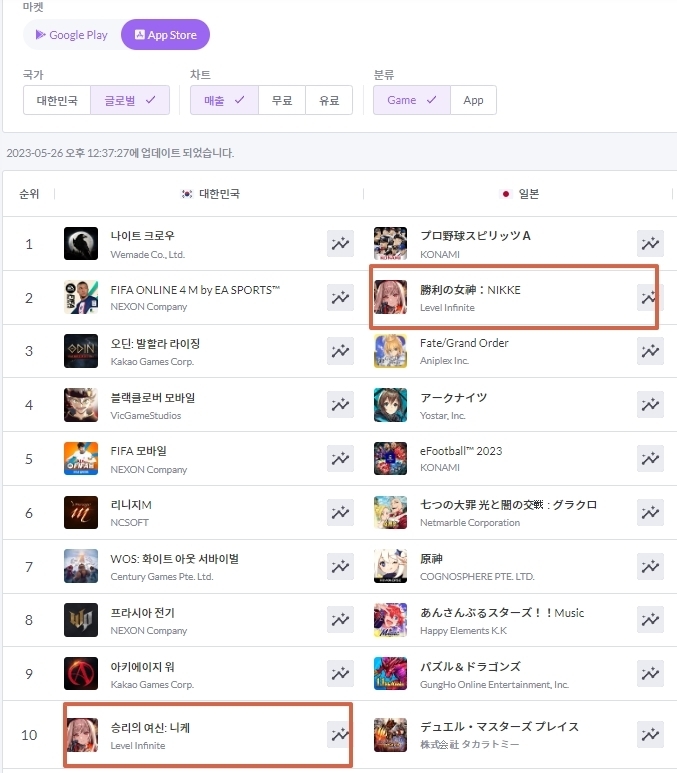
Task: Select 대한민국 country filter
Action: 57,100
